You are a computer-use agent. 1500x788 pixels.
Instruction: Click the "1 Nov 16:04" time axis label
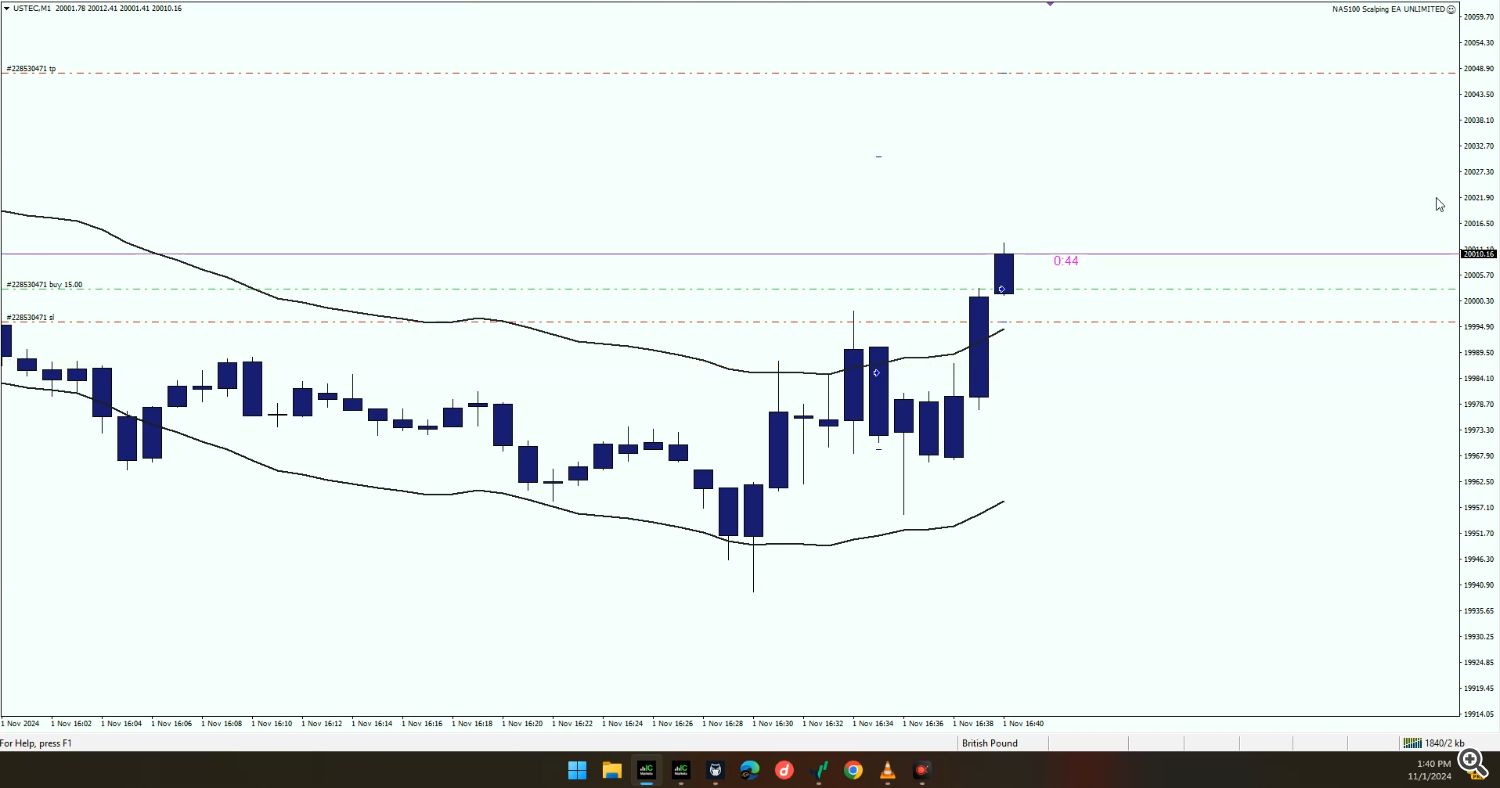click(121, 723)
